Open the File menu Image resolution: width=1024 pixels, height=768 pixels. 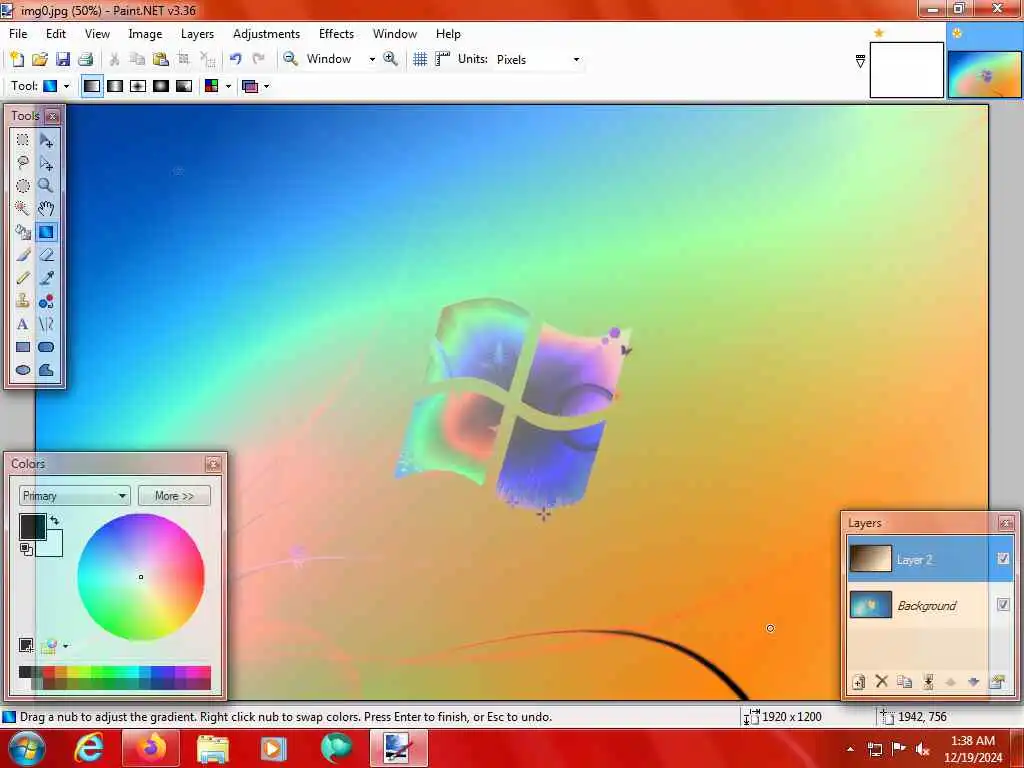18,33
